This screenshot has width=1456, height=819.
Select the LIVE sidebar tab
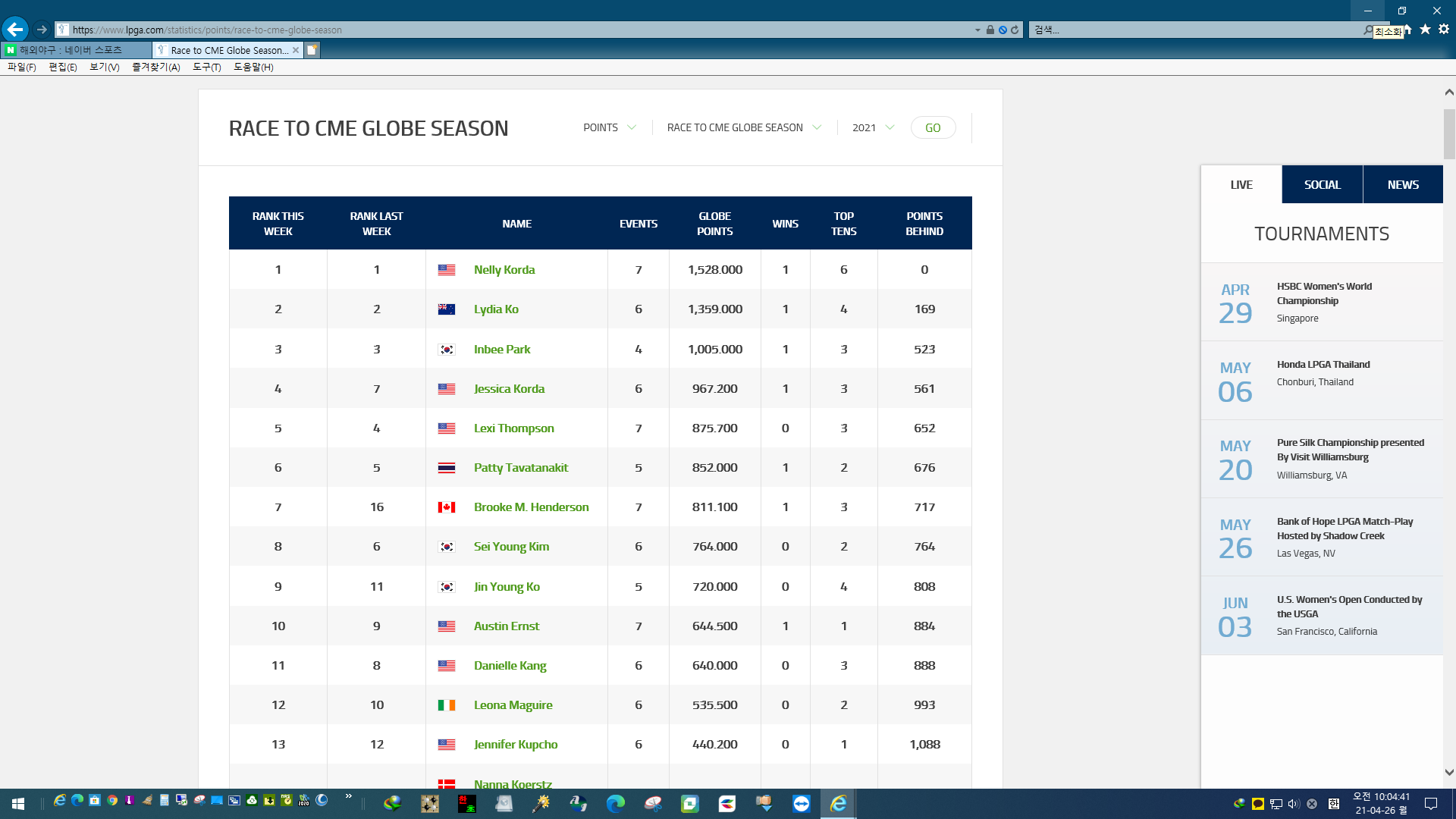click(1241, 184)
